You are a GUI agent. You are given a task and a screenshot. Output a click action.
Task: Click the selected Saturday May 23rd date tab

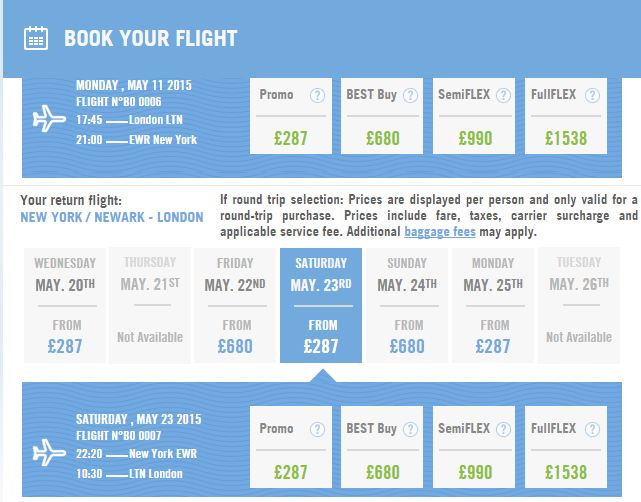tap(321, 305)
